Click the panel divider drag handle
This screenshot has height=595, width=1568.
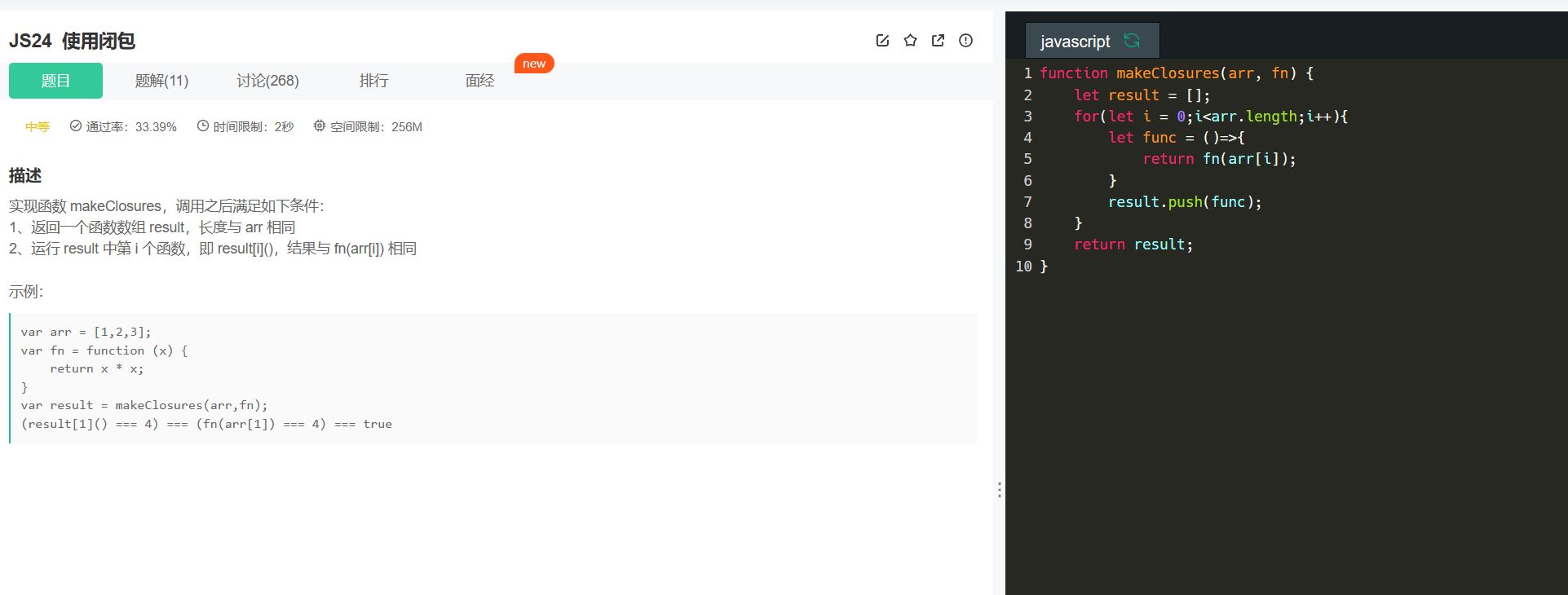1000,489
